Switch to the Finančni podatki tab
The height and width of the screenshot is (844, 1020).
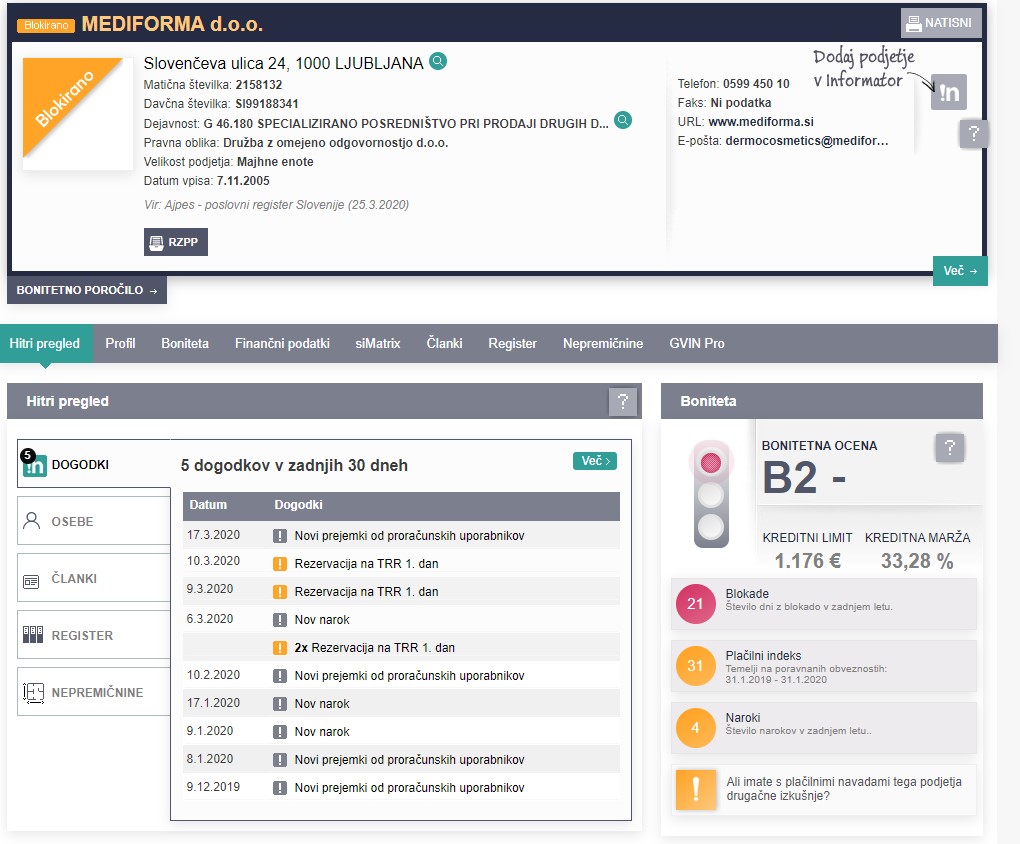tap(282, 343)
